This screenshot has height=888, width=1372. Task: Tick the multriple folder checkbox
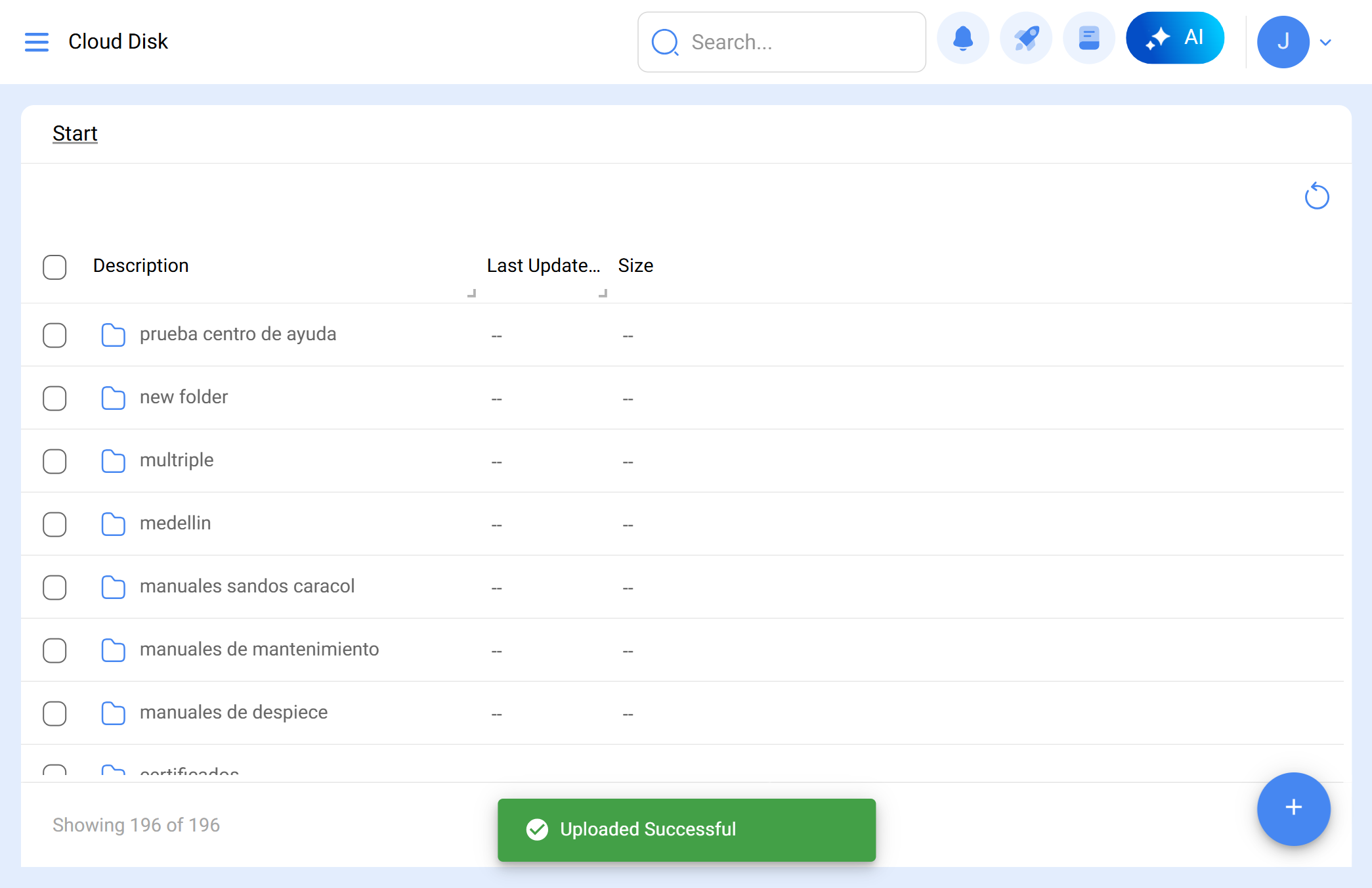tap(54, 461)
